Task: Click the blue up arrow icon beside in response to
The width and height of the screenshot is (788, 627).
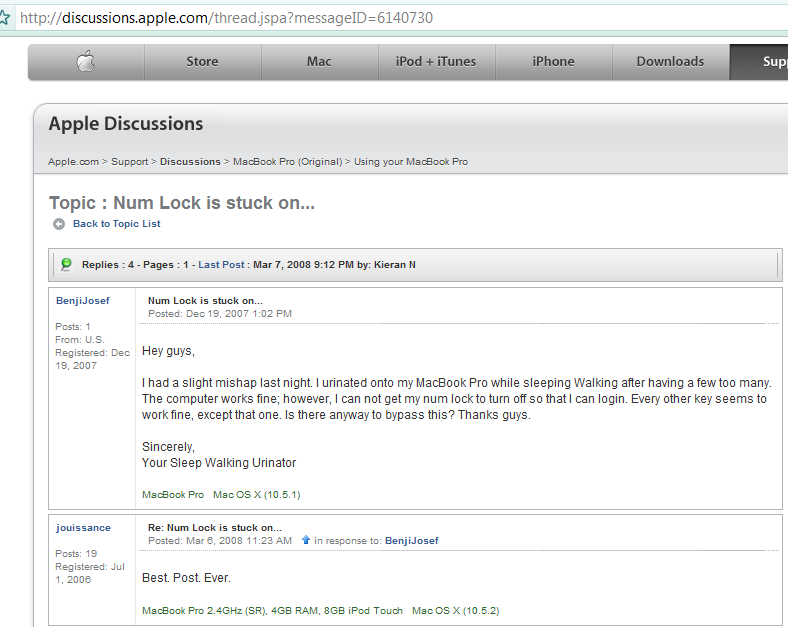Action: coord(306,540)
